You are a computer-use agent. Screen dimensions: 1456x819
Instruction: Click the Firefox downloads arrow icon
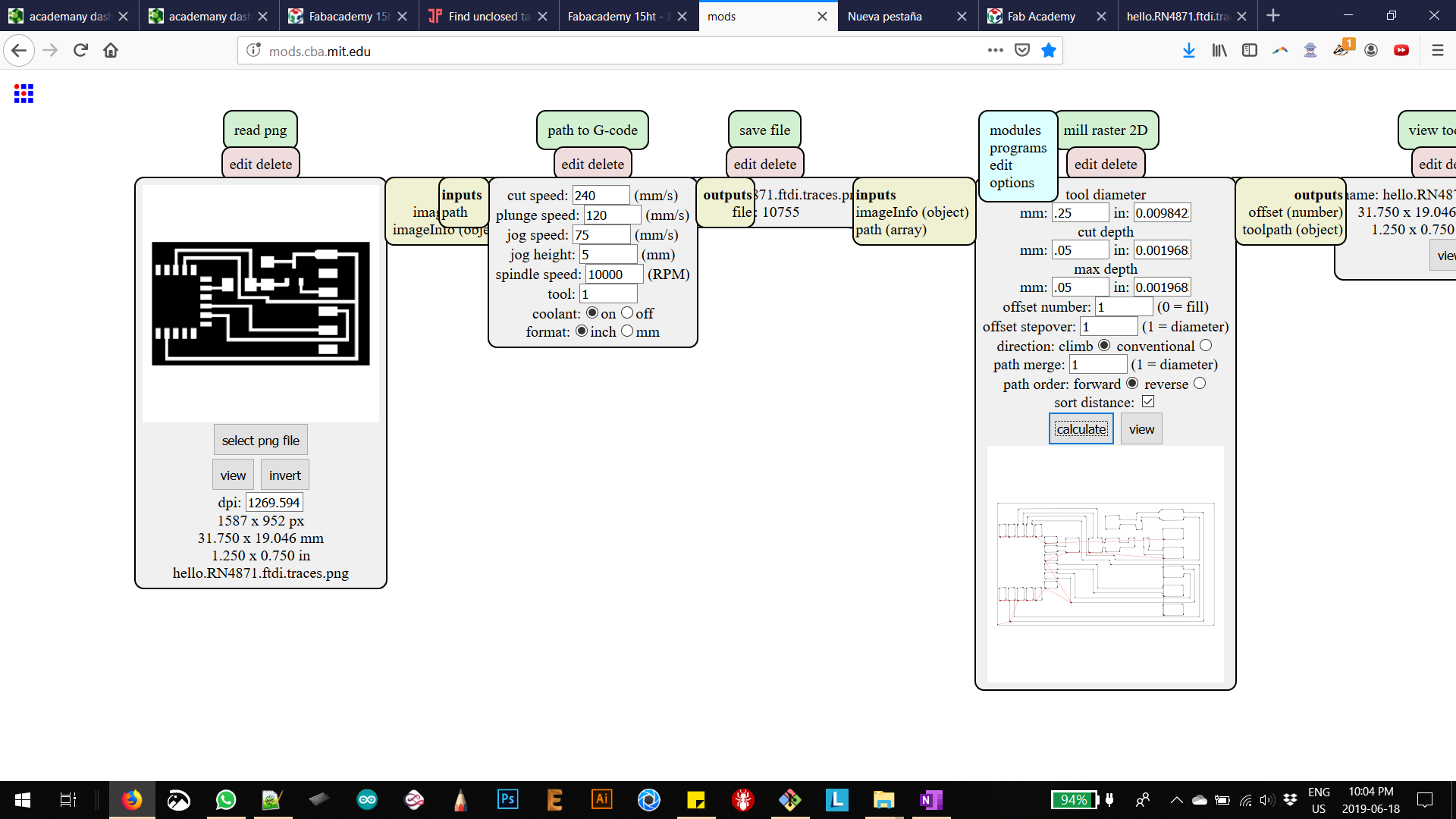point(1188,51)
